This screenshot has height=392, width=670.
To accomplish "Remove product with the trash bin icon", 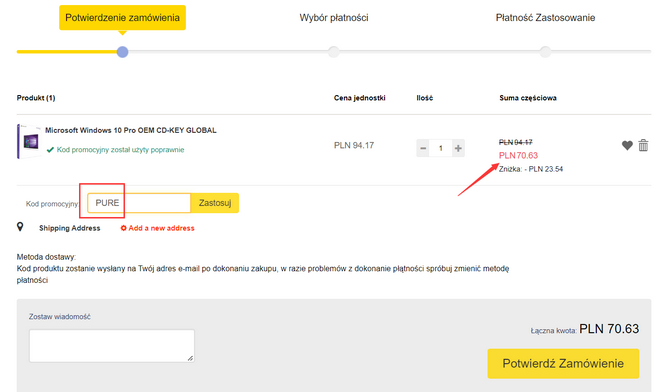I will pos(643,145).
